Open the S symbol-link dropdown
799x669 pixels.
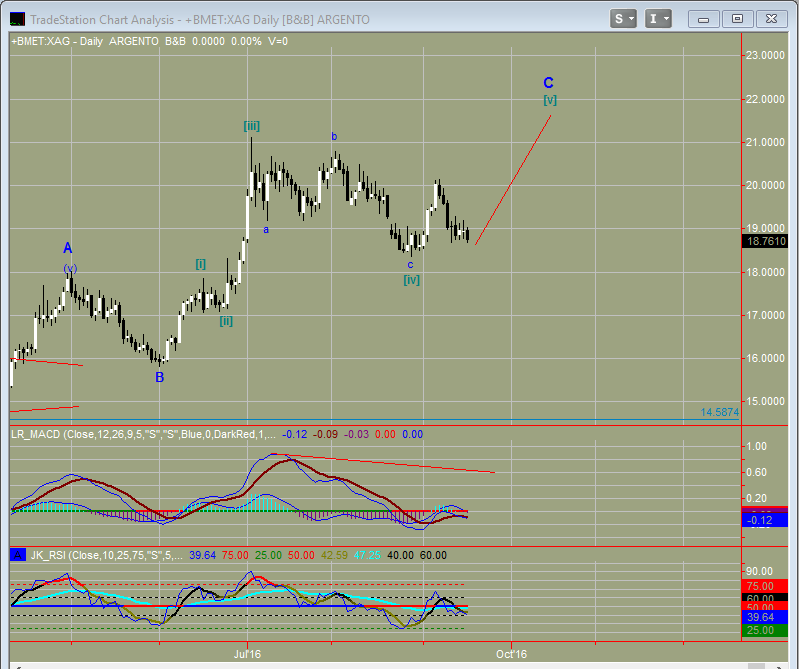[x=623, y=19]
